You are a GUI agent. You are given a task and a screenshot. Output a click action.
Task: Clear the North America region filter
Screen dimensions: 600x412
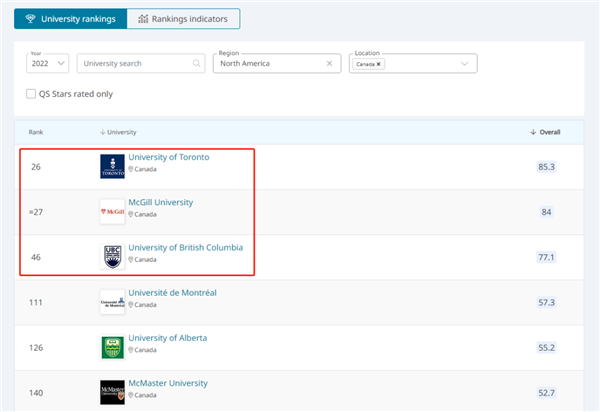[329, 64]
